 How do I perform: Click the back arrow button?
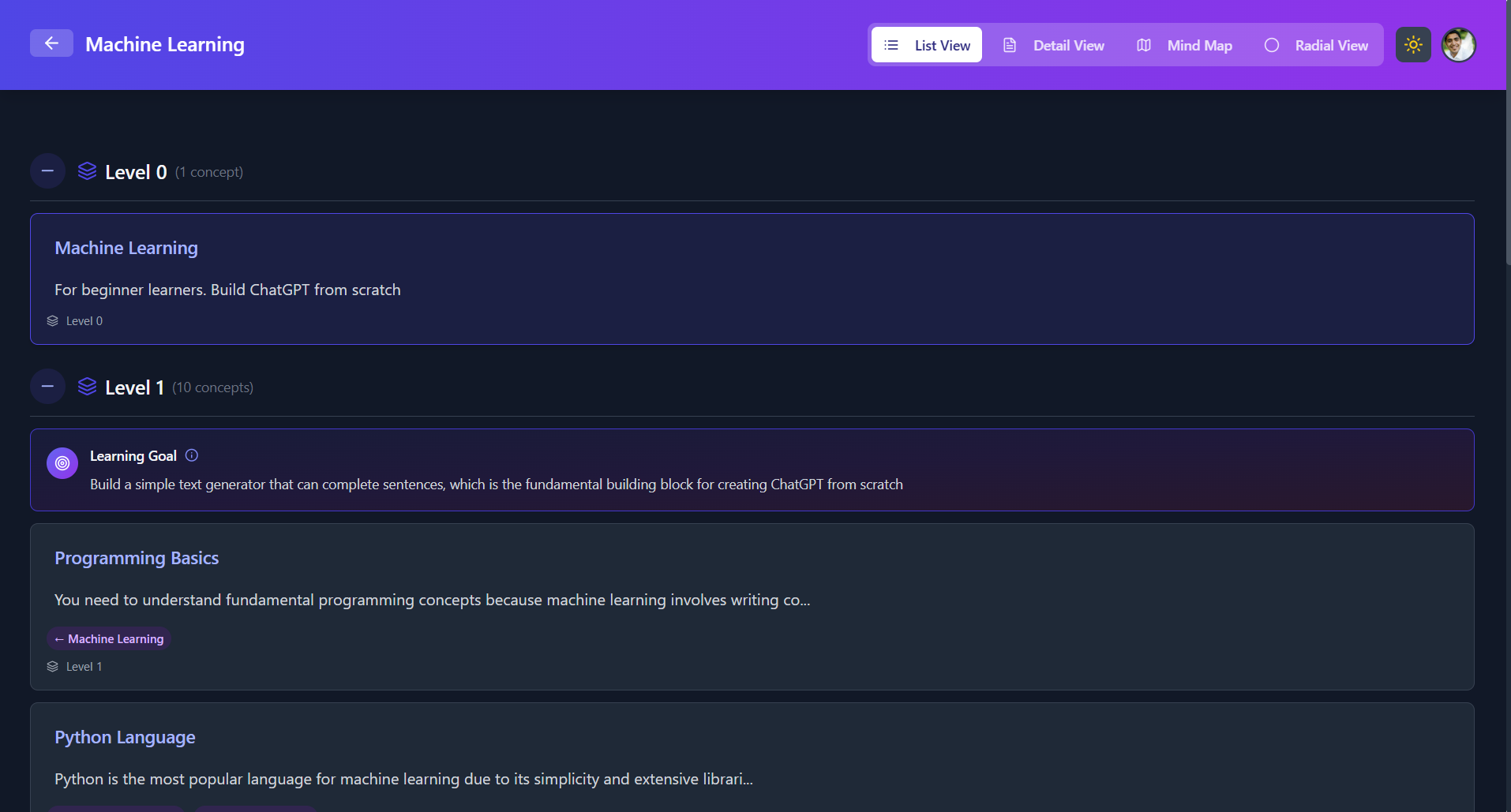pyautogui.click(x=51, y=43)
